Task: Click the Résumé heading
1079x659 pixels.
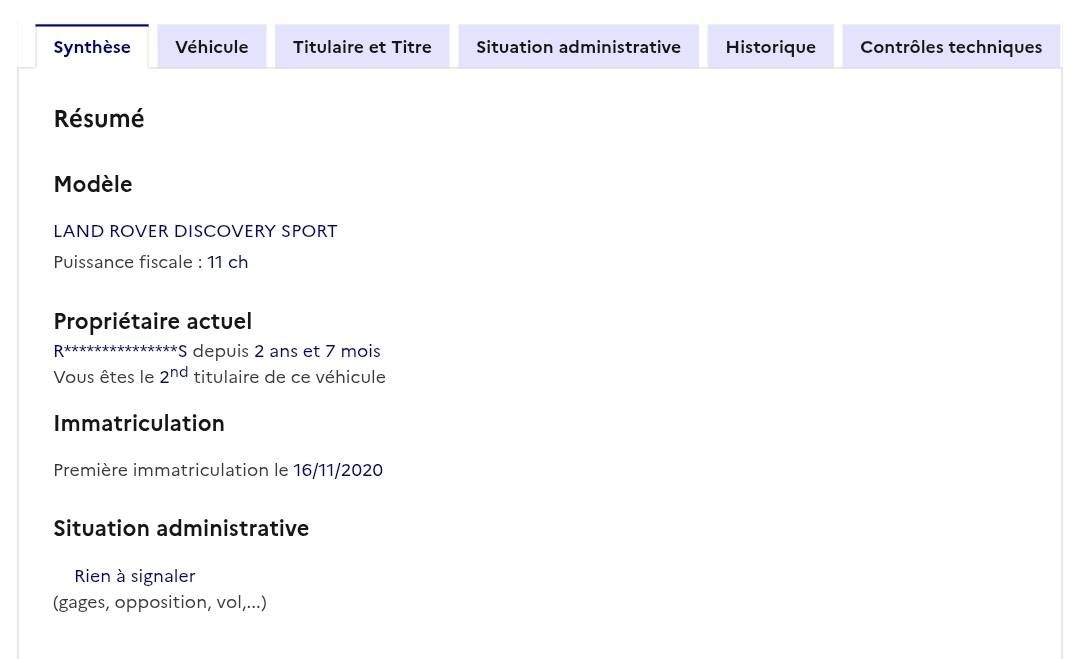Action: click(x=99, y=119)
